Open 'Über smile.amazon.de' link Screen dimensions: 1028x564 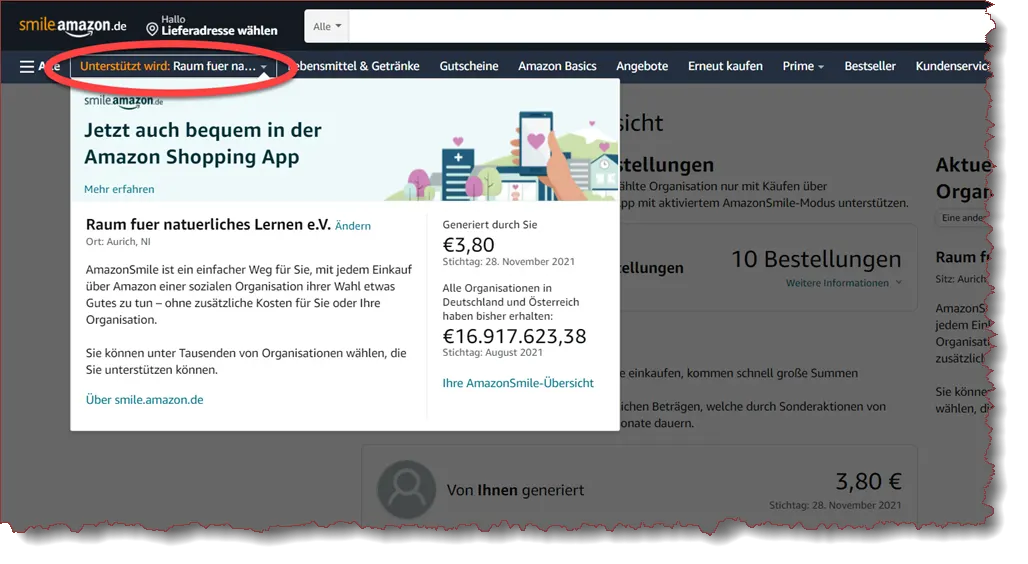144,399
